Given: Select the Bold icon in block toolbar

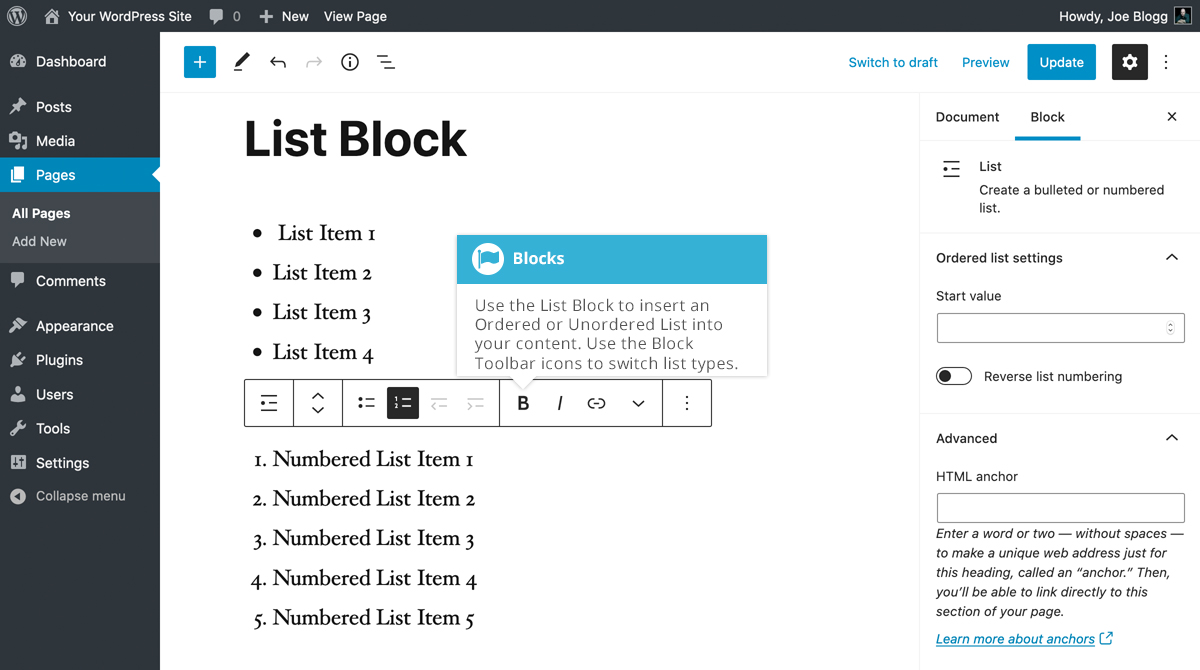Looking at the screenshot, I should pyautogui.click(x=522, y=402).
